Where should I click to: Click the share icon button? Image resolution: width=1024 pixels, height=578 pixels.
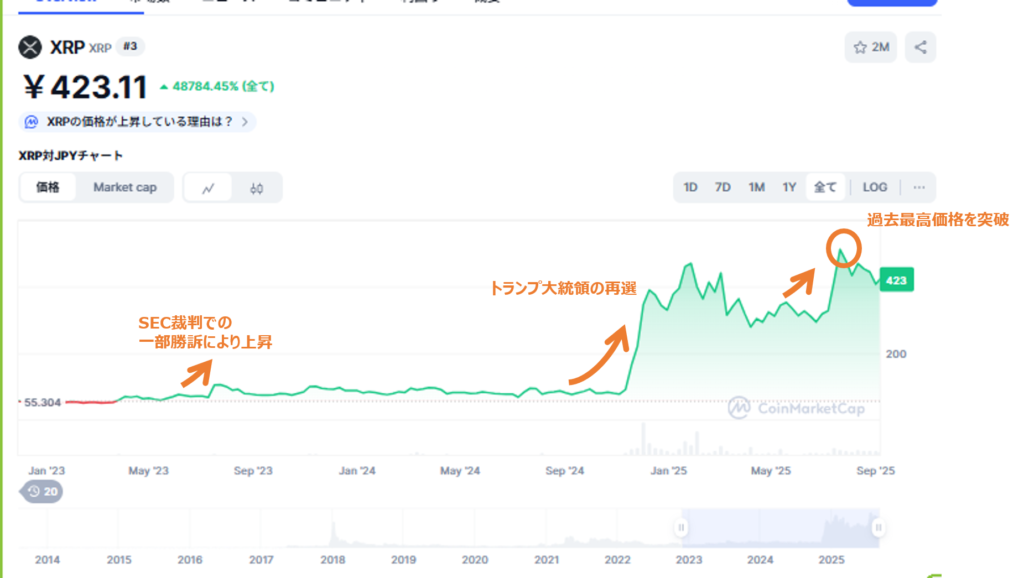(x=921, y=47)
